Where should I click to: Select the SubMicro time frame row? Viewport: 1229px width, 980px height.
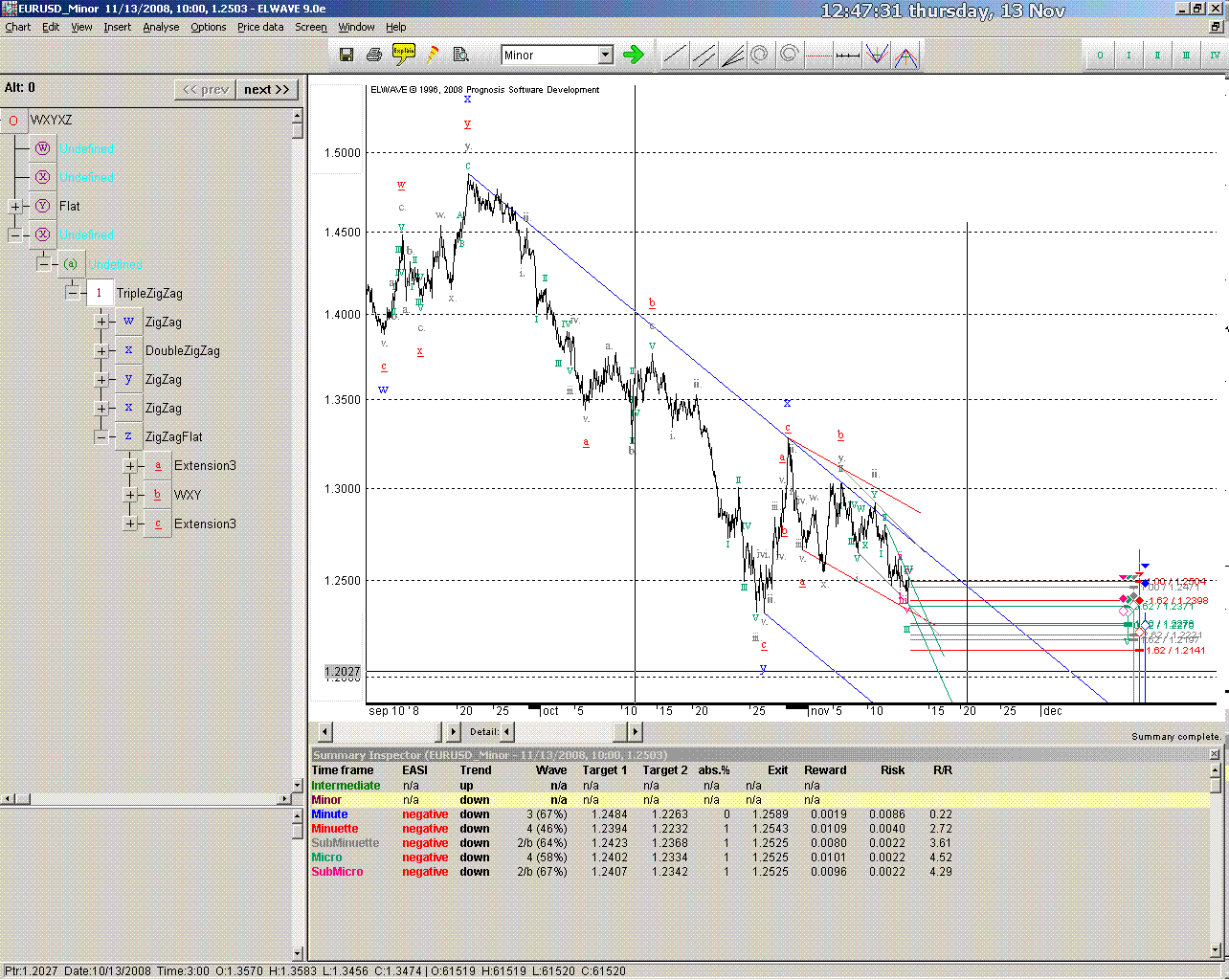[x=759, y=872]
